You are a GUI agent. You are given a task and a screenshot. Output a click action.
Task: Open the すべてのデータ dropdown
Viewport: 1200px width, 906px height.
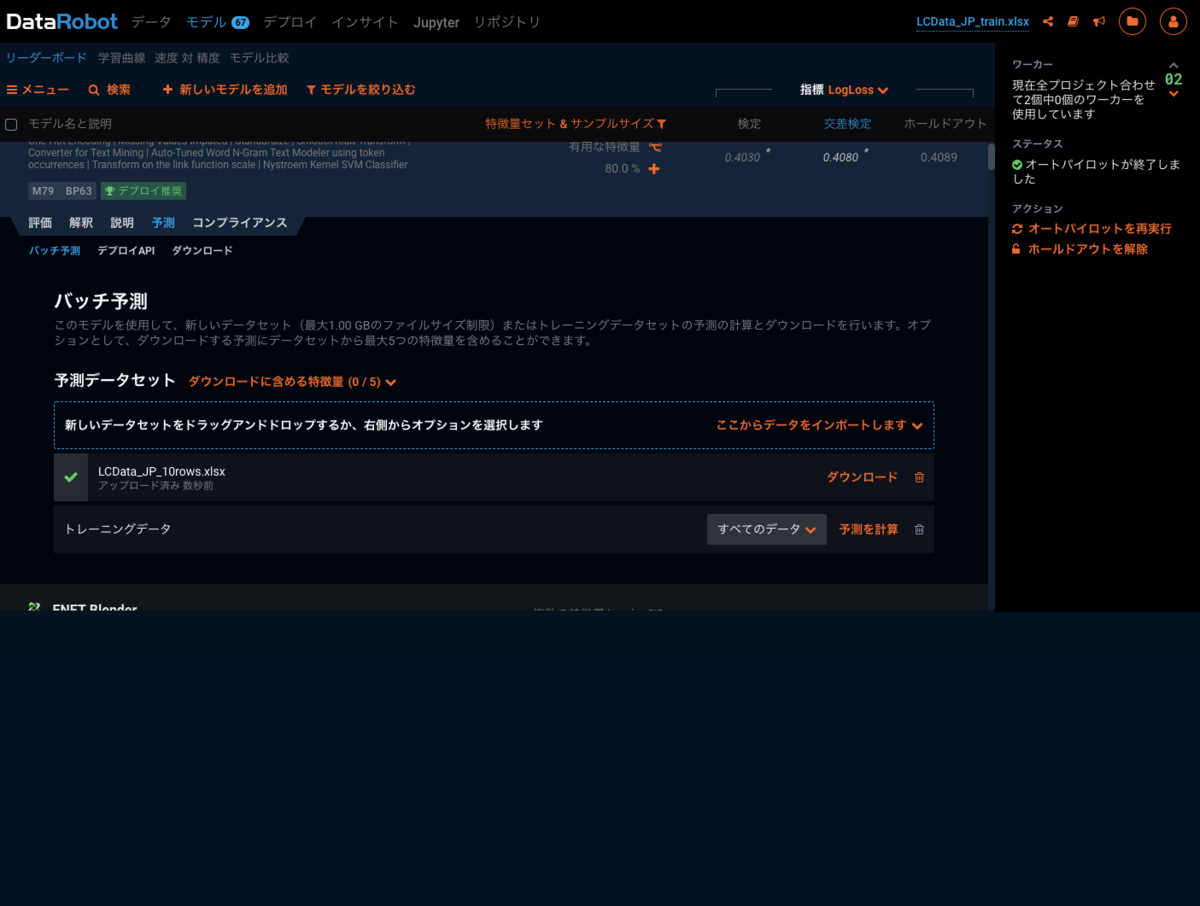click(x=767, y=530)
